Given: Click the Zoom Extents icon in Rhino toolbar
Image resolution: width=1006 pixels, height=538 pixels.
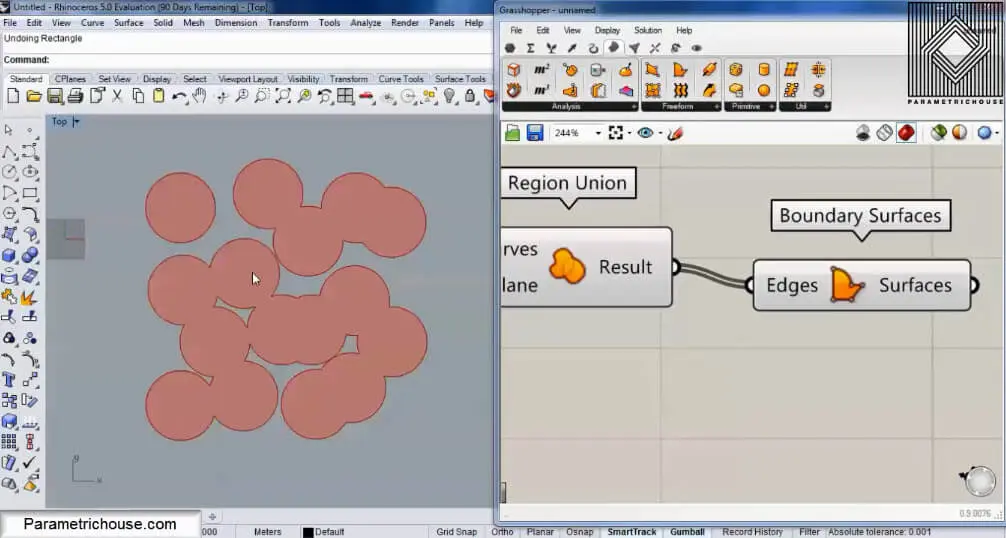Looking at the screenshot, I should (x=283, y=96).
